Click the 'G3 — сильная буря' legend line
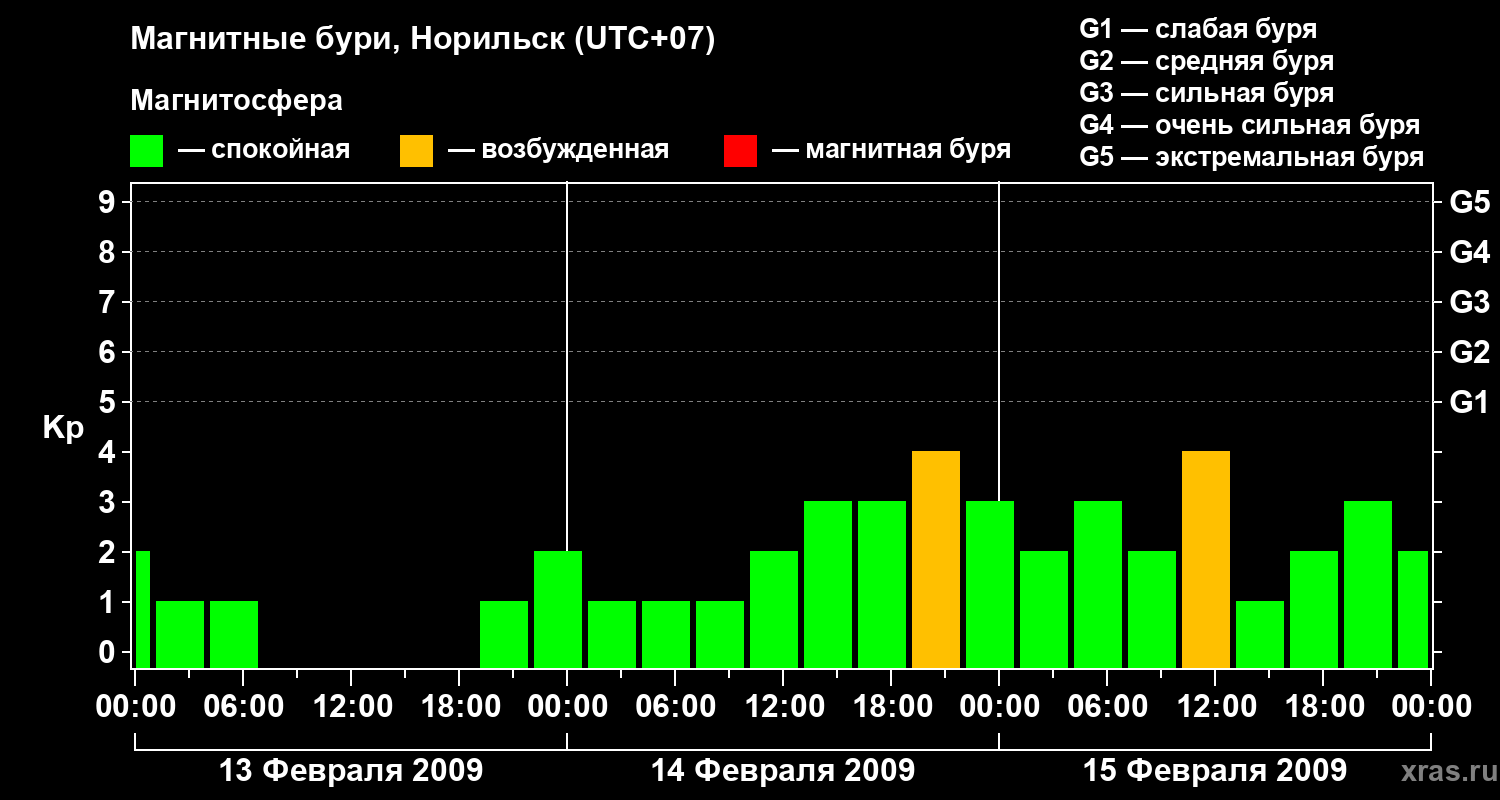1500x800 pixels. point(1206,93)
